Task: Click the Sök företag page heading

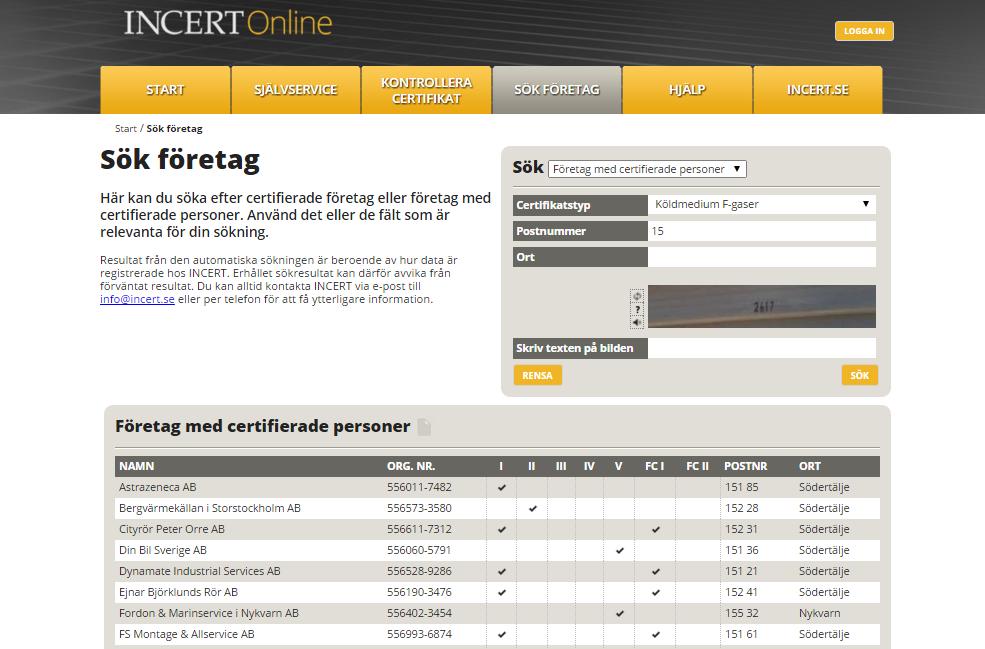Action: click(180, 160)
